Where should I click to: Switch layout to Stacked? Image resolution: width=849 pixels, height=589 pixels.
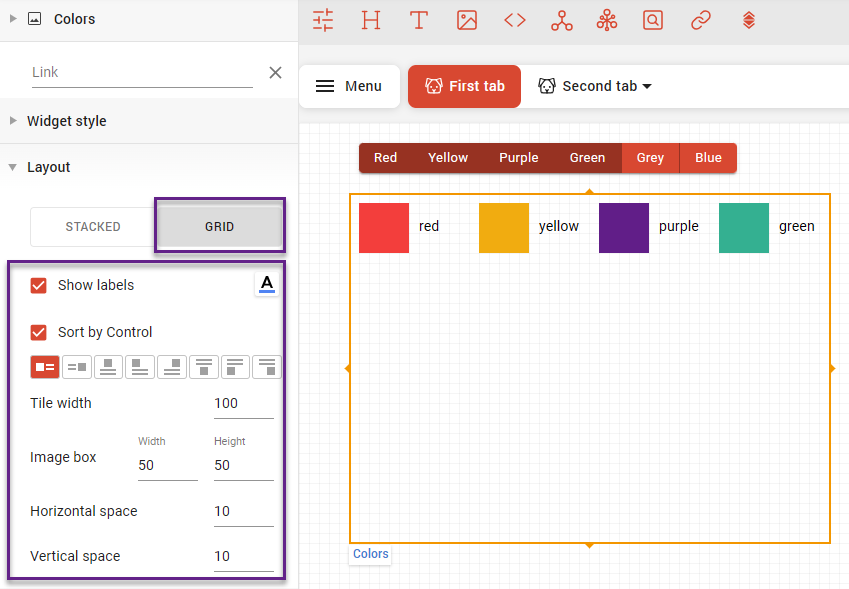pyautogui.click(x=93, y=227)
